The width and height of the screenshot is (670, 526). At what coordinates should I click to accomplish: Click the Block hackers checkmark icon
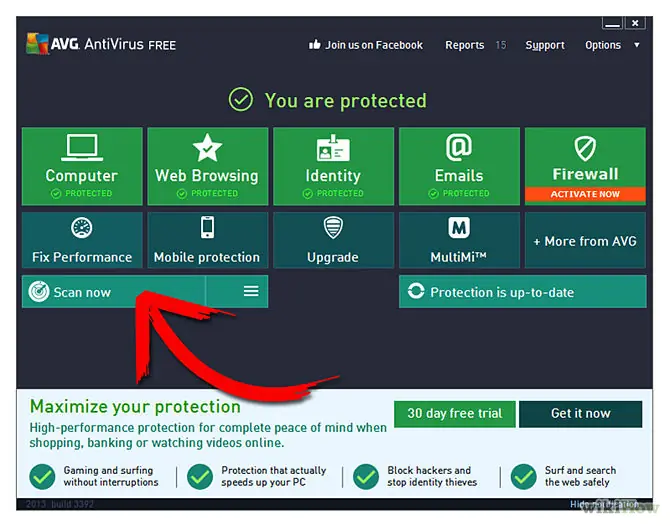pos(366,476)
